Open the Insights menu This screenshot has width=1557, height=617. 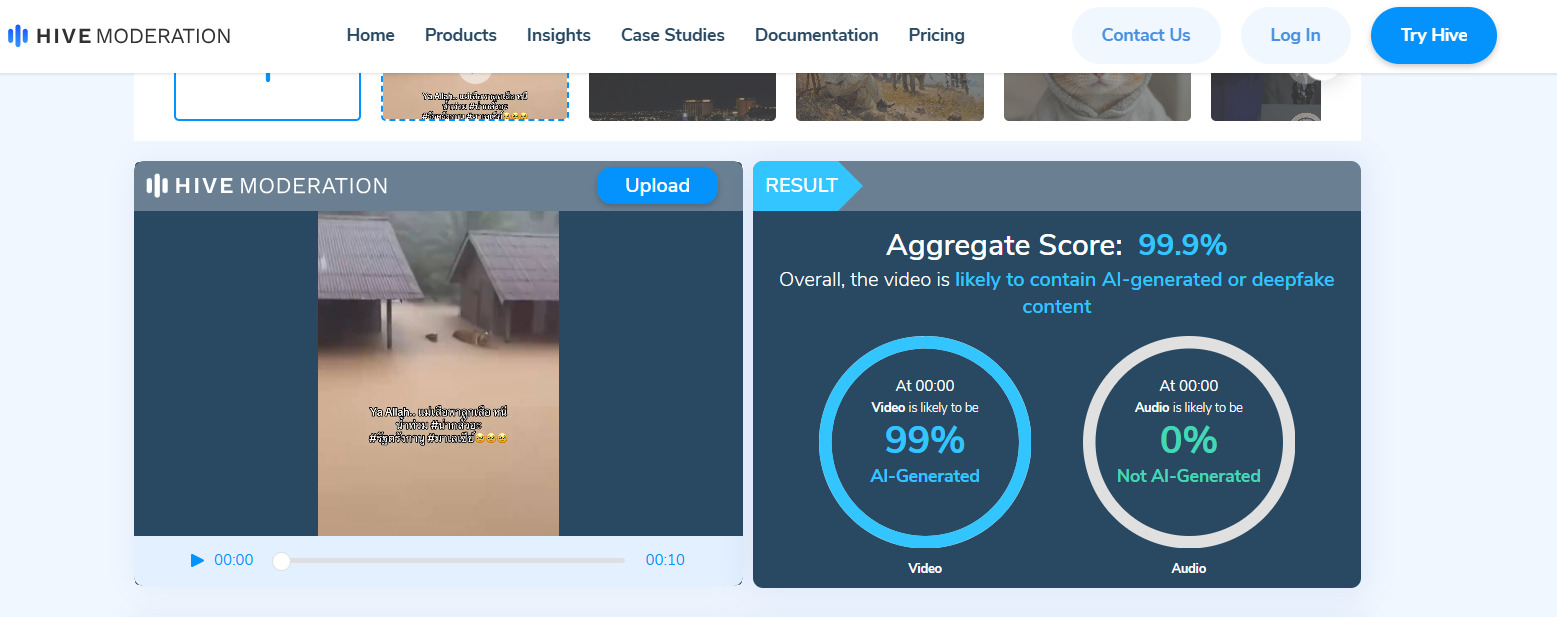[558, 35]
